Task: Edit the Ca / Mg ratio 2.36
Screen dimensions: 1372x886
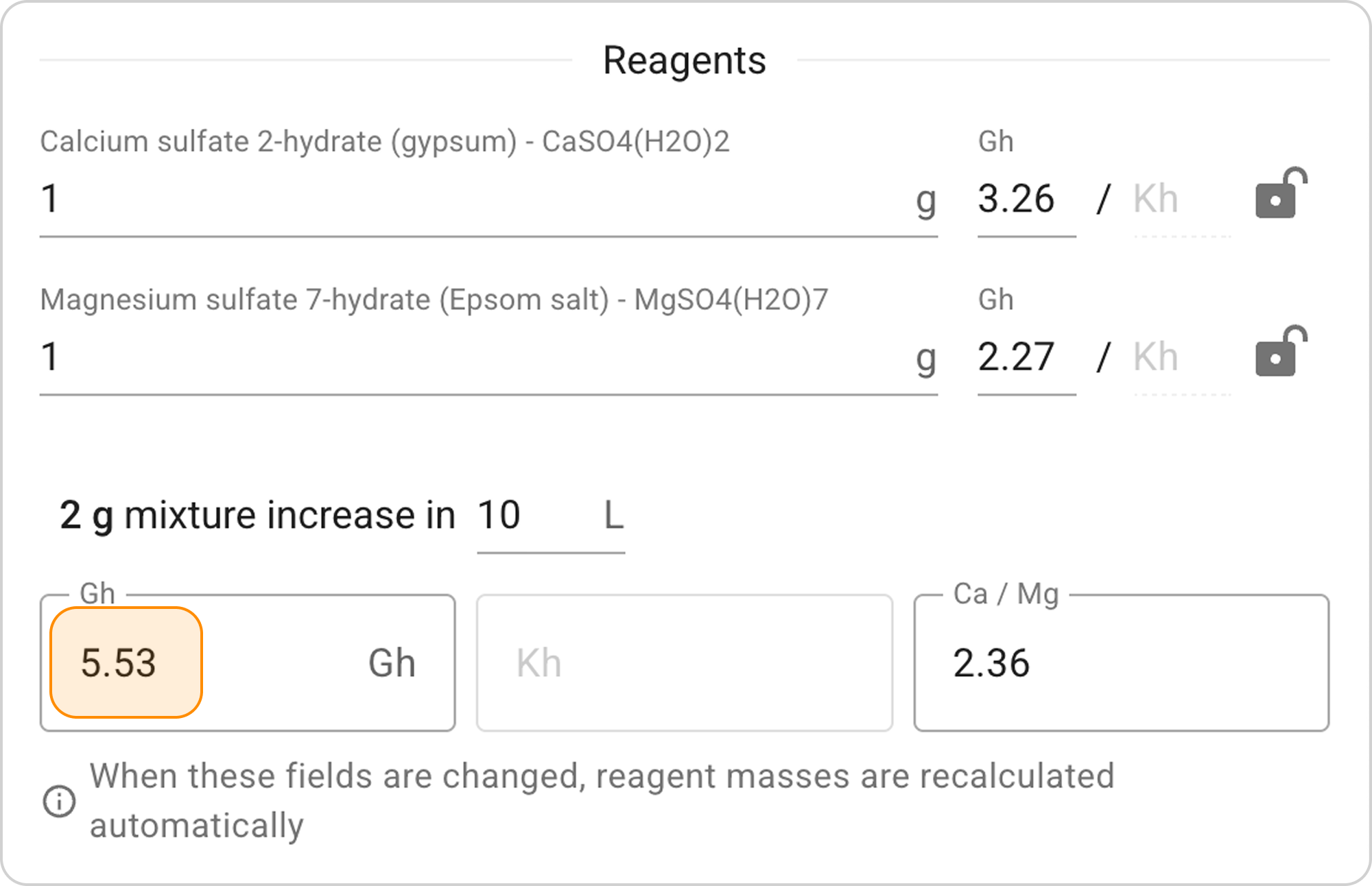Action: 1120,663
